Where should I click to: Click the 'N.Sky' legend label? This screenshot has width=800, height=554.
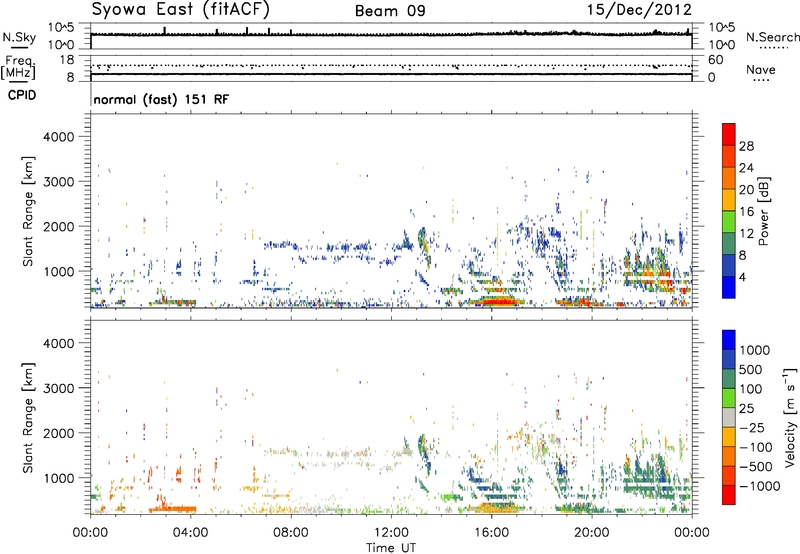pyautogui.click(x=19, y=37)
